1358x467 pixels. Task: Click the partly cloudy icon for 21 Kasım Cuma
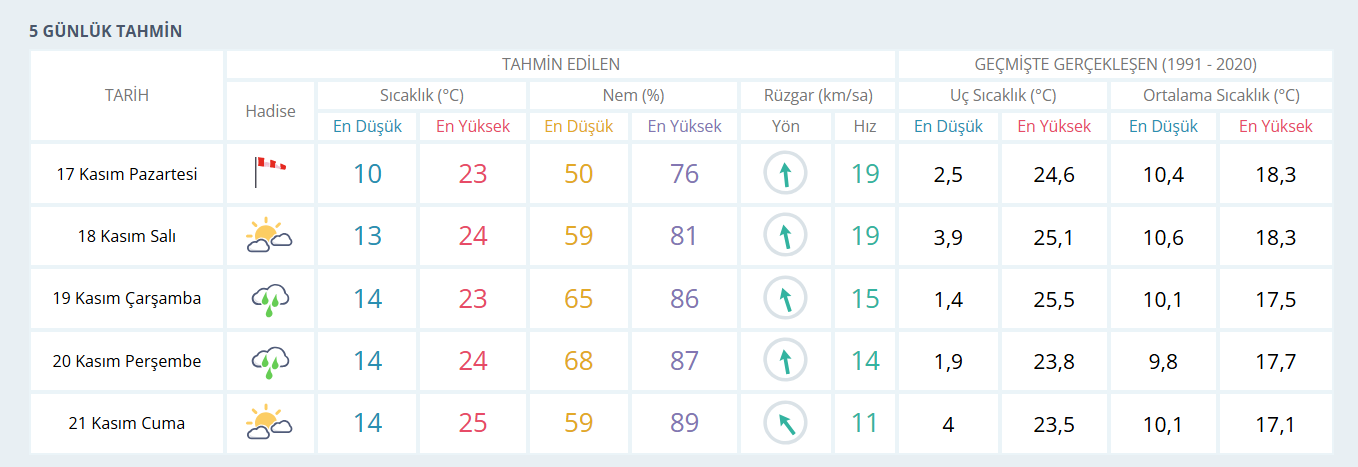pyautogui.click(x=269, y=423)
